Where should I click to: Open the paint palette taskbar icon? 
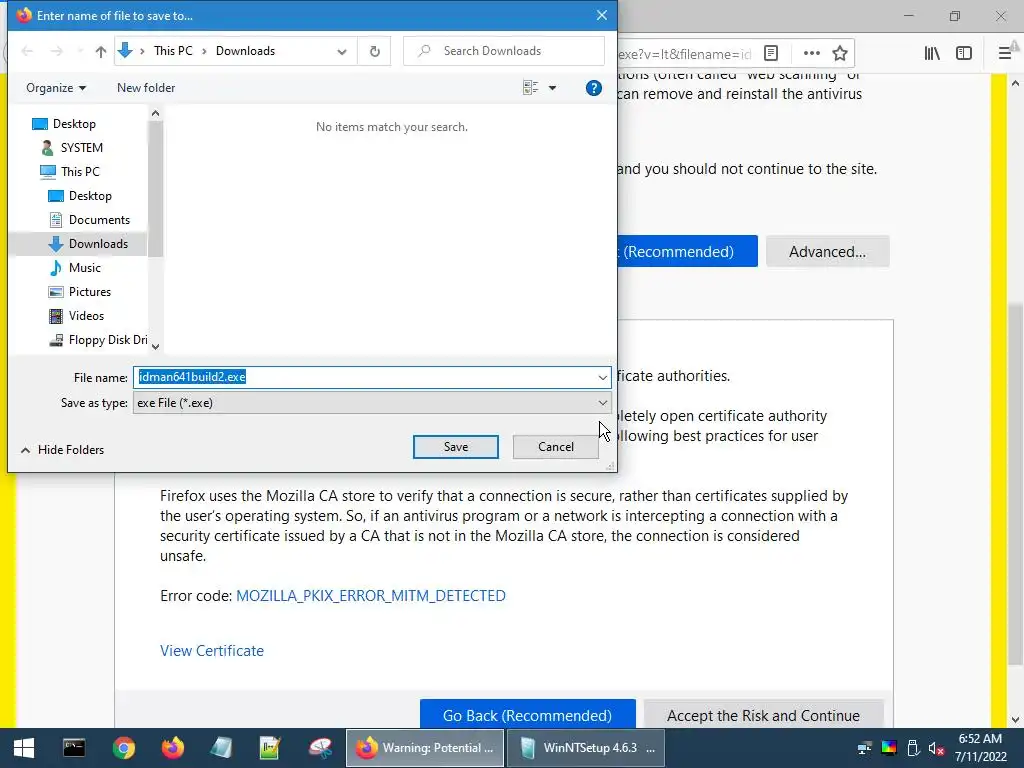point(320,748)
